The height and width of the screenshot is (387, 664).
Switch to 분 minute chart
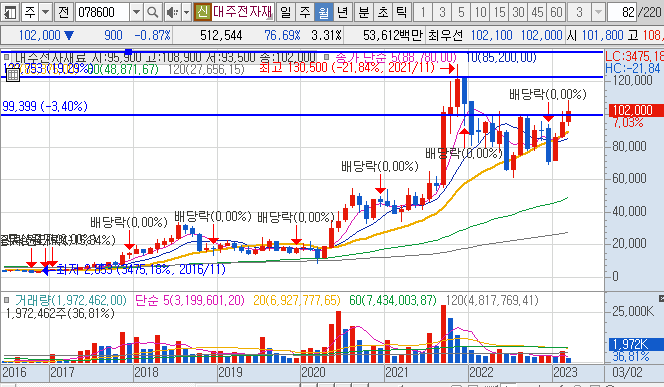363,12
